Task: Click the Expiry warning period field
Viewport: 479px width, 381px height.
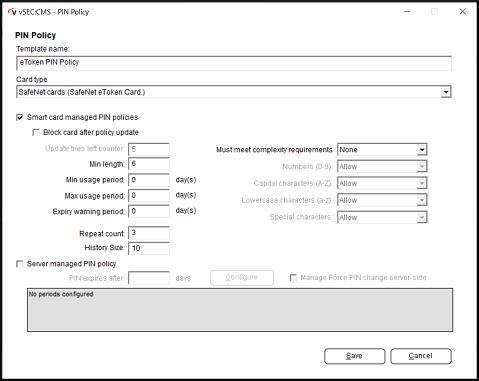Action: point(149,211)
